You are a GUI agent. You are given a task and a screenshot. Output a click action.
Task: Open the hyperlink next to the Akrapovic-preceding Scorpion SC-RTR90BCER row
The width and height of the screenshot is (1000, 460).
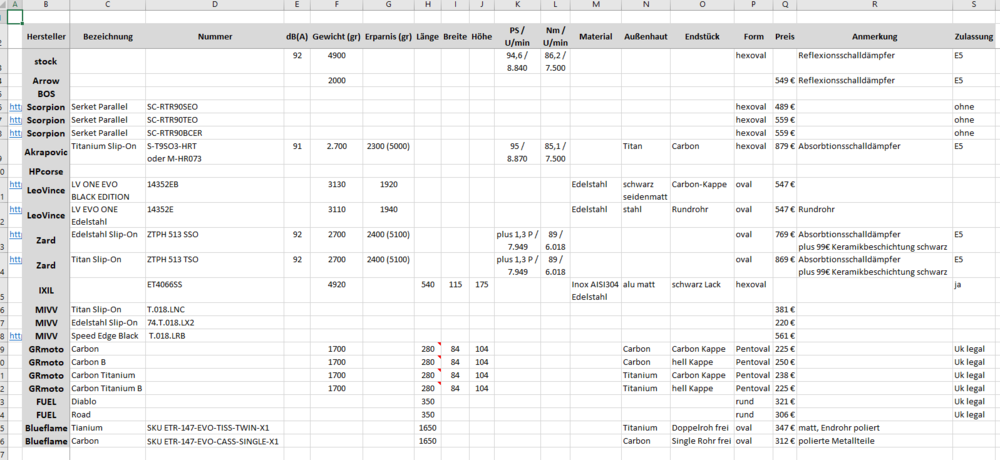coord(14,132)
